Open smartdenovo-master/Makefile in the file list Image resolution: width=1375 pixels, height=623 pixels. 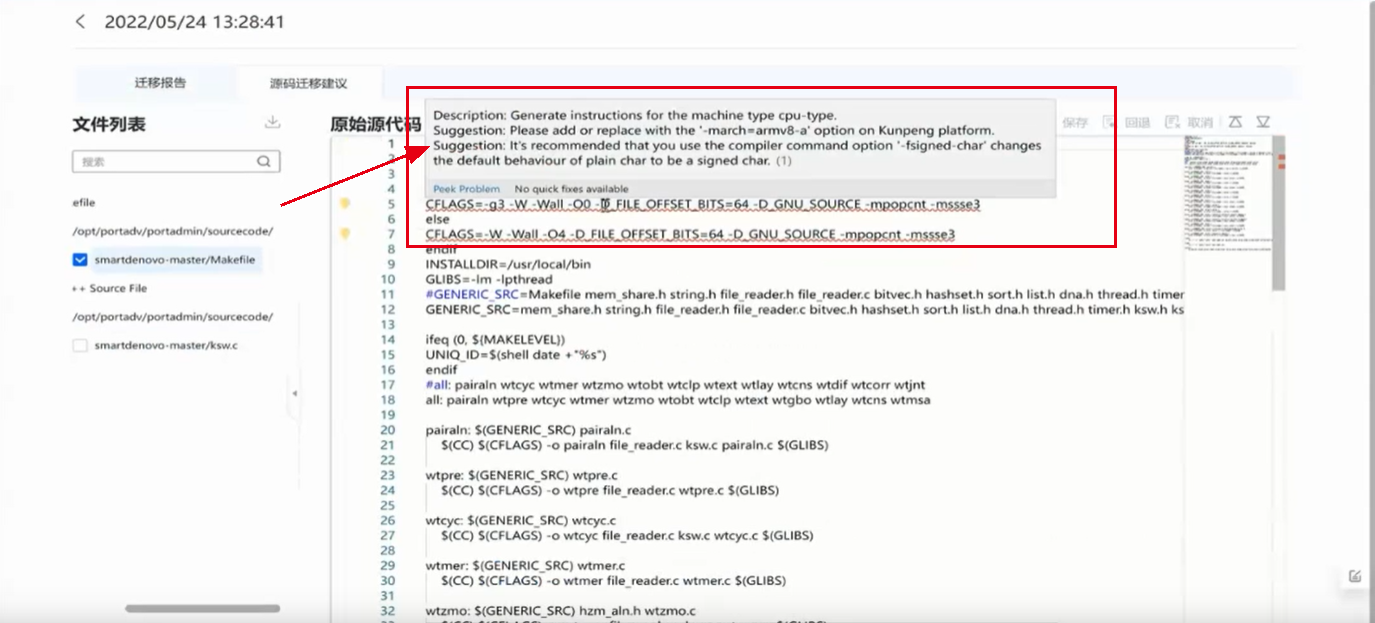click(175, 260)
